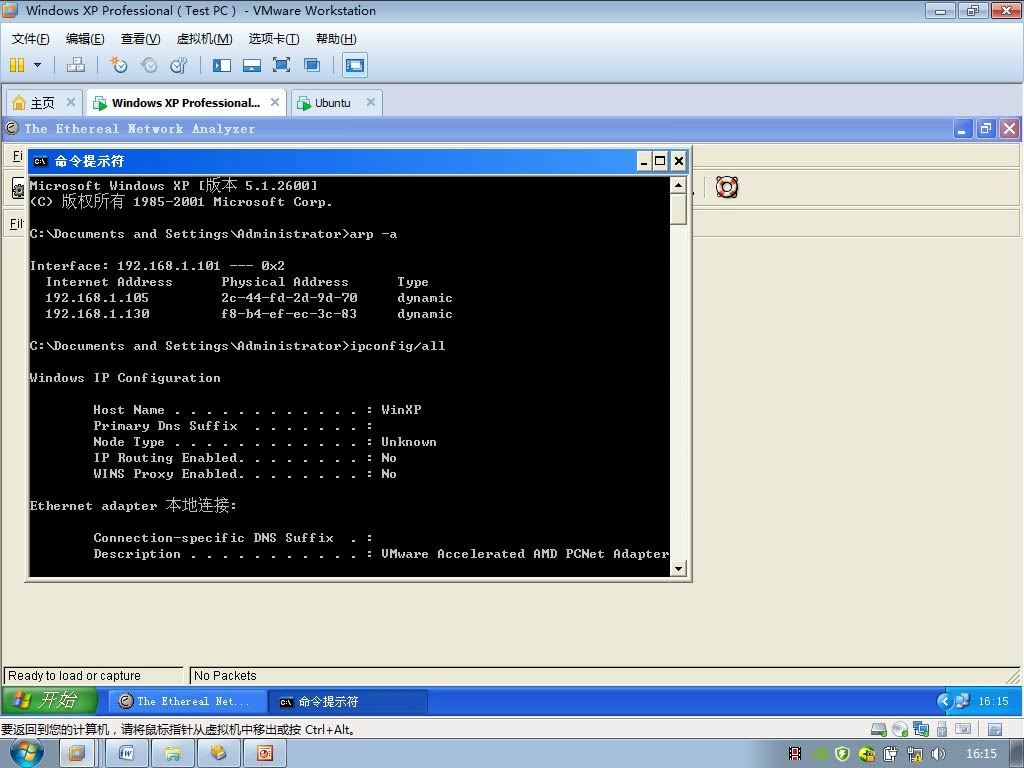
Task: Send Ctrl+Alt+Del via the keyboard keys toolbar icon
Action: 76,65
